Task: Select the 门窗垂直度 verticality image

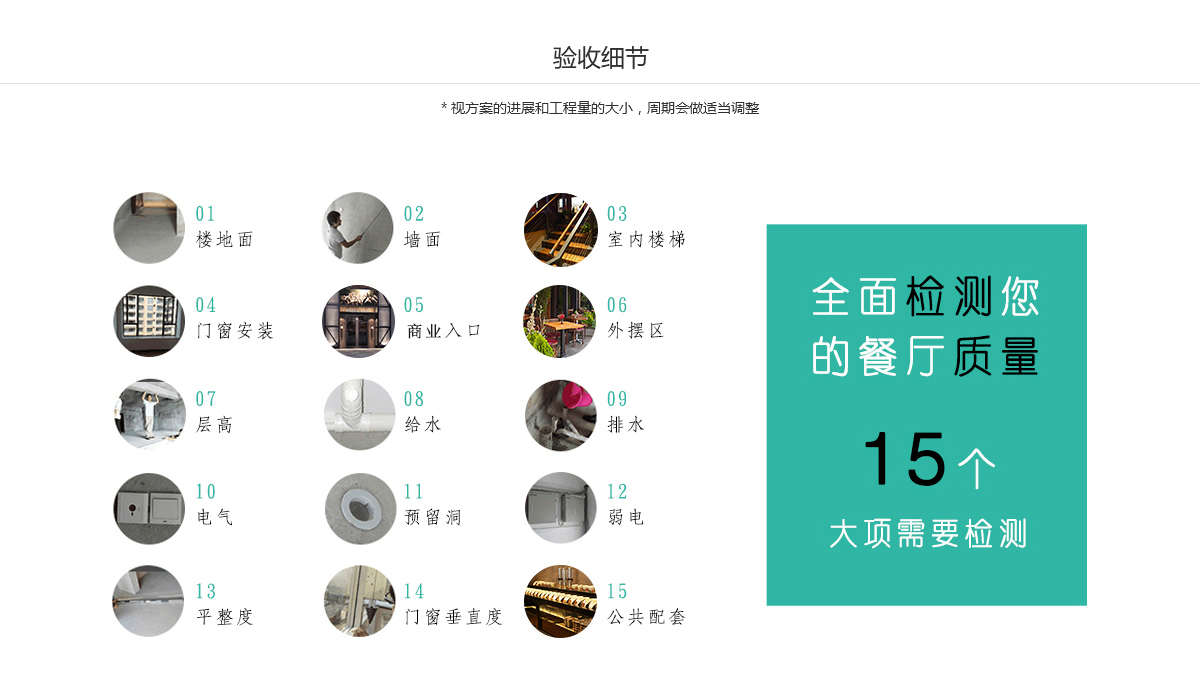Action: 360,601
